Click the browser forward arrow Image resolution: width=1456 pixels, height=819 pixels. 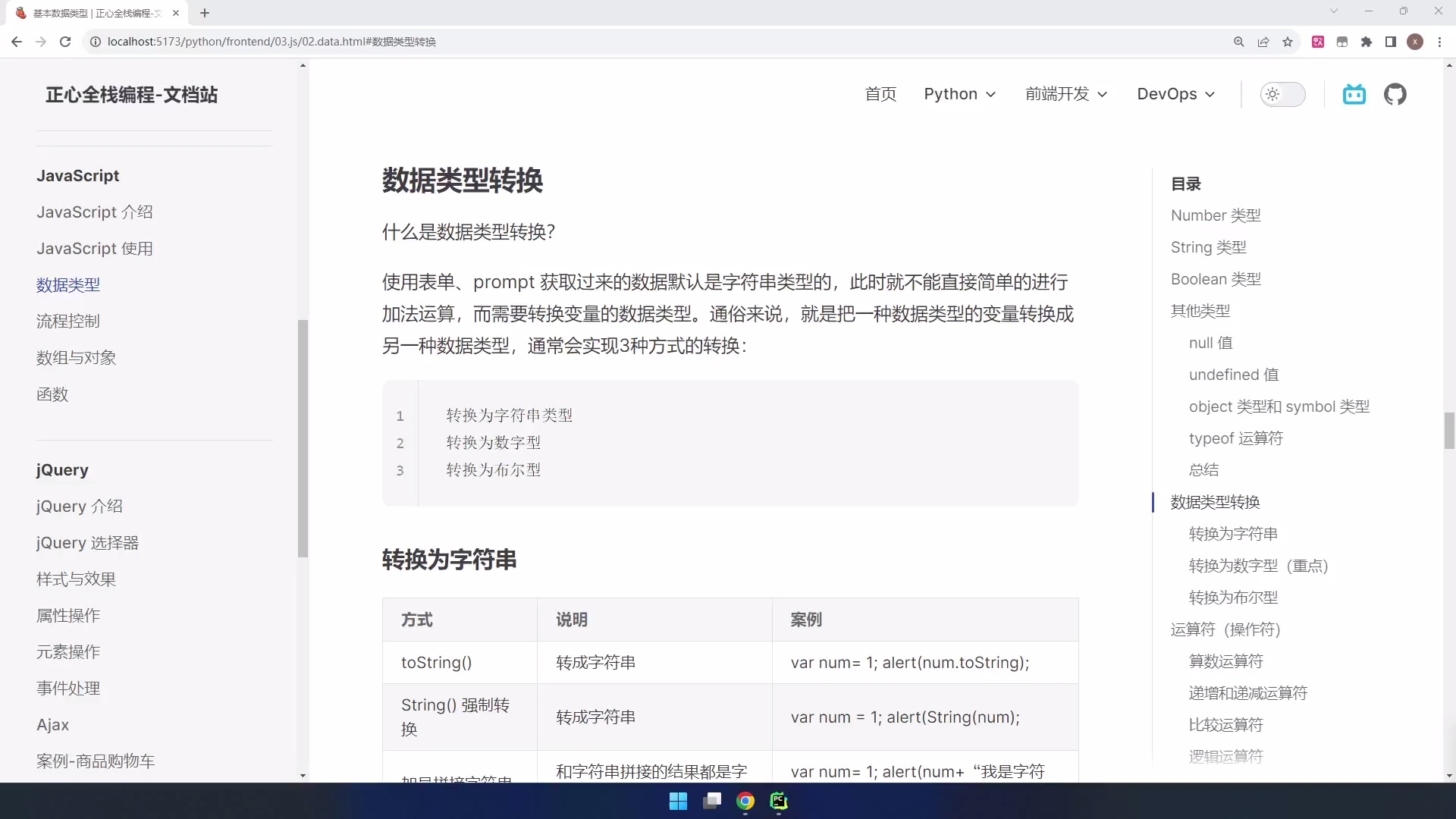click(41, 42)
